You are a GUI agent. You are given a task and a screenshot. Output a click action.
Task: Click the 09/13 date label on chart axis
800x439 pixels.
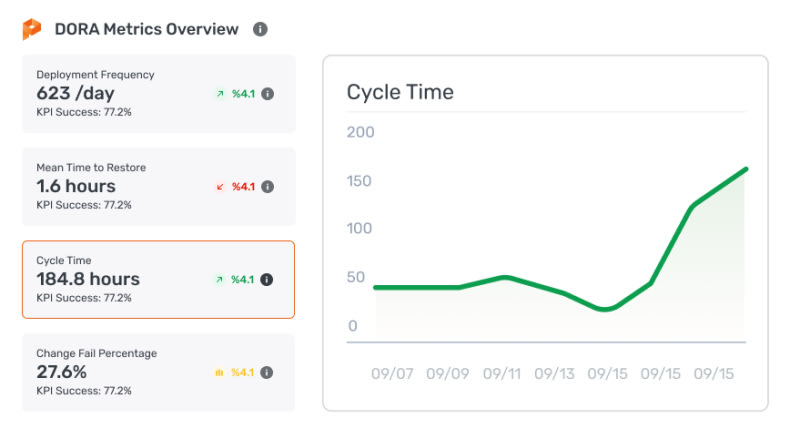[x=555, y=374]
